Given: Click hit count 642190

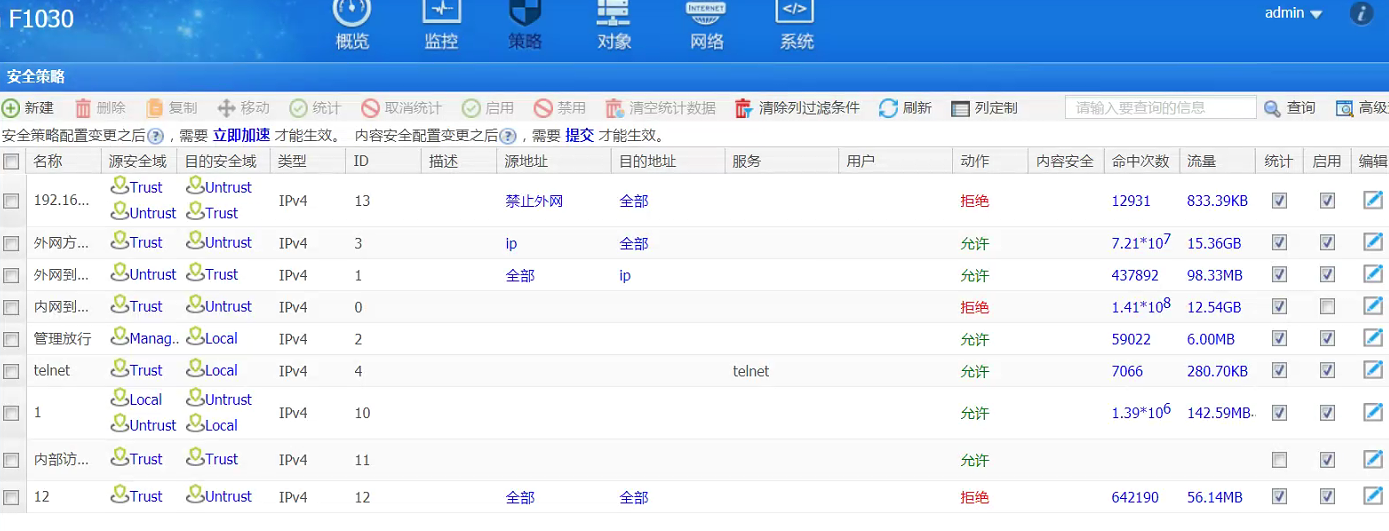Looking at the screenshot, I should coord(1135,497).
